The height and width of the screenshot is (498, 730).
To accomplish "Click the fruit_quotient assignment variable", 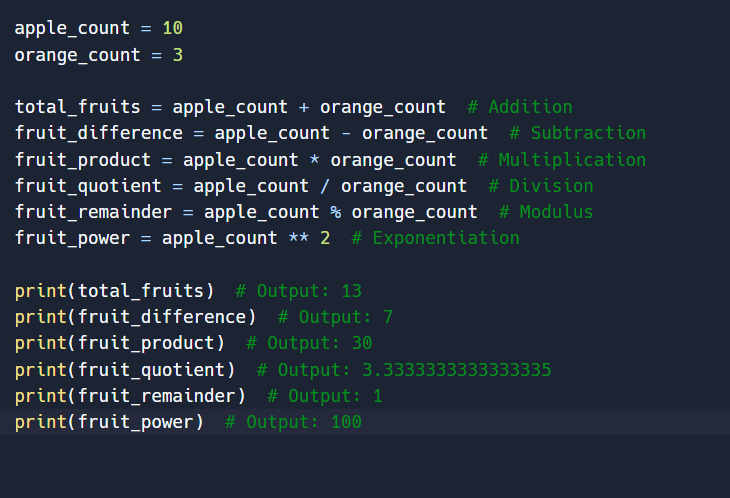I will pos(88,186).
